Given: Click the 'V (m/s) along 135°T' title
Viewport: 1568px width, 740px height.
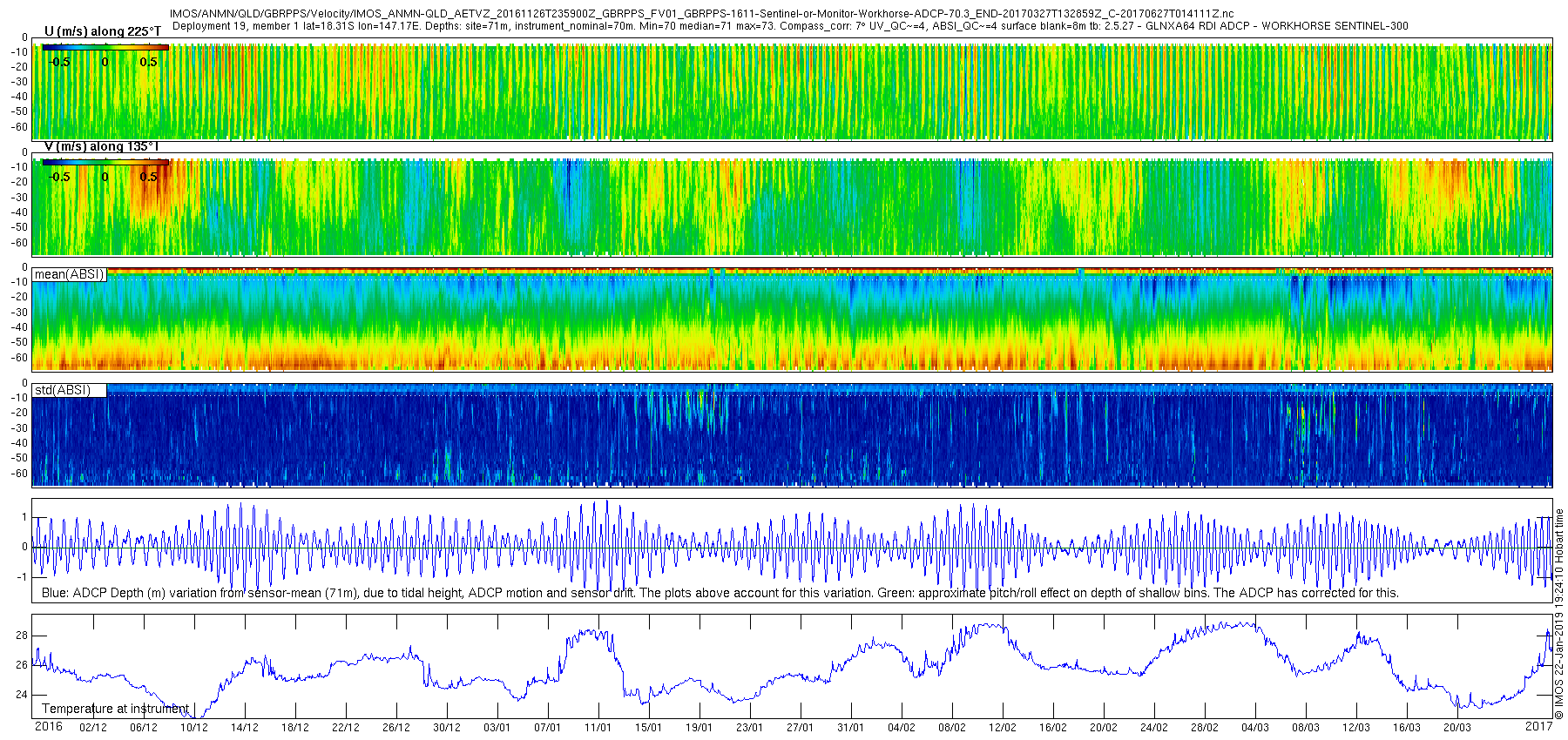Looking at the screenshot, I should (101, 146).
